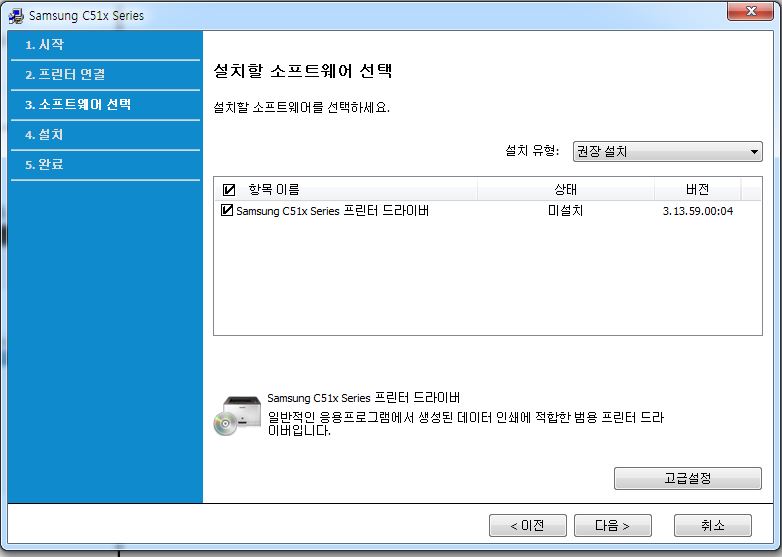Click the driver description text below the list
This screenshot has height=557, width=782.
466,423
